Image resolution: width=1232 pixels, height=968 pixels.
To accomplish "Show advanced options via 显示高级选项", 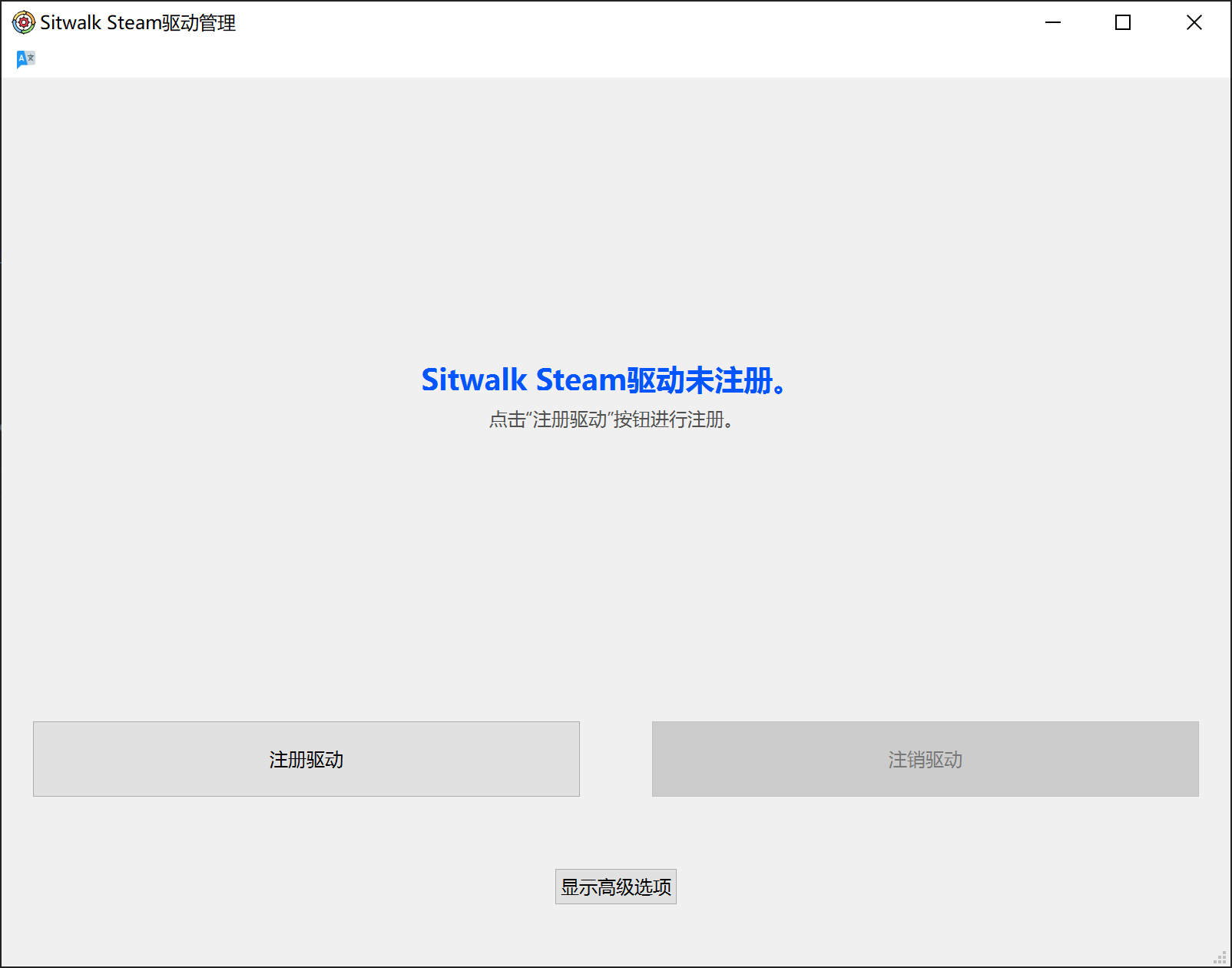I will [616, 887].
